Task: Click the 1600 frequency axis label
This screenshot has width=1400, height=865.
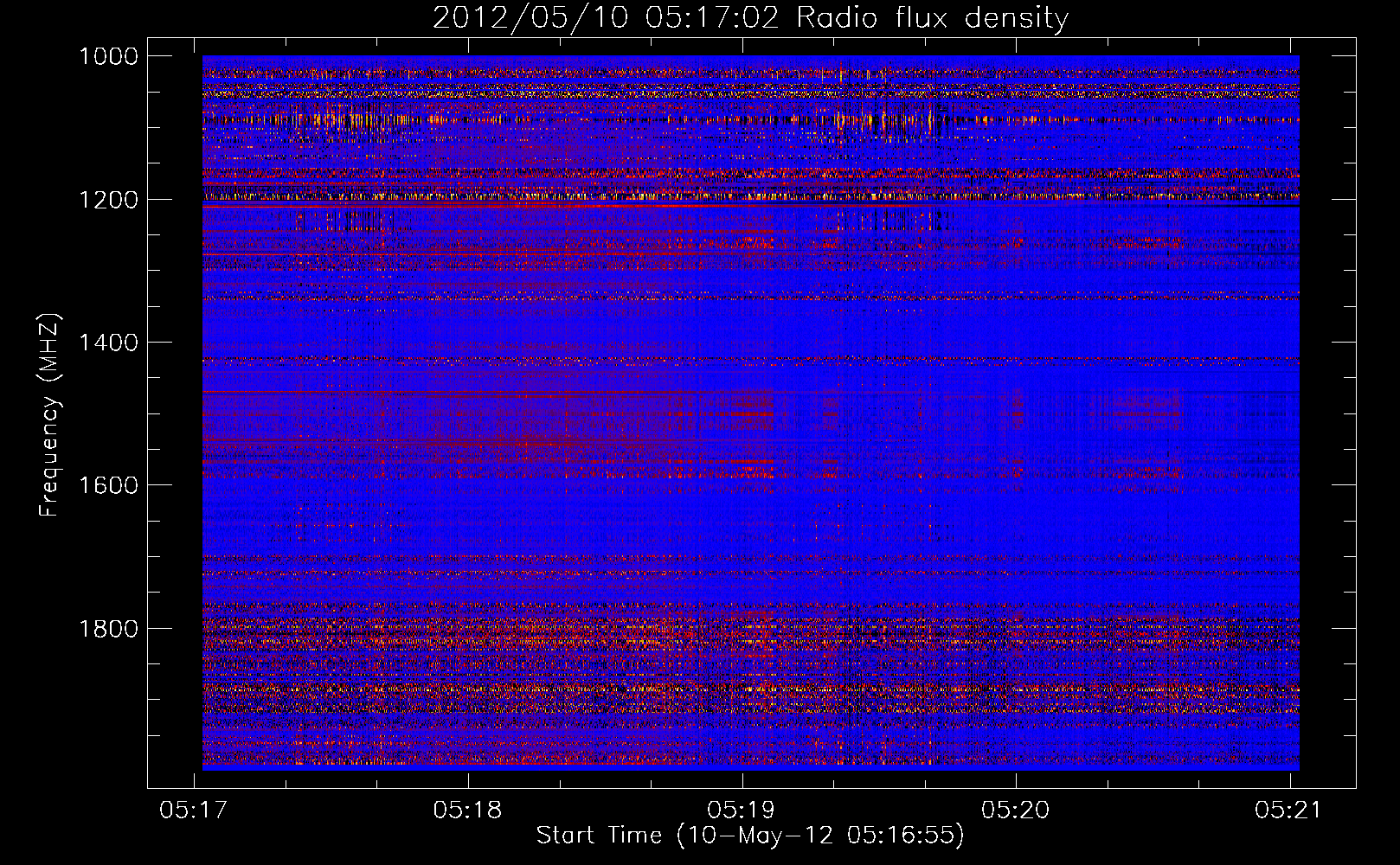Action: click(108, 485)
